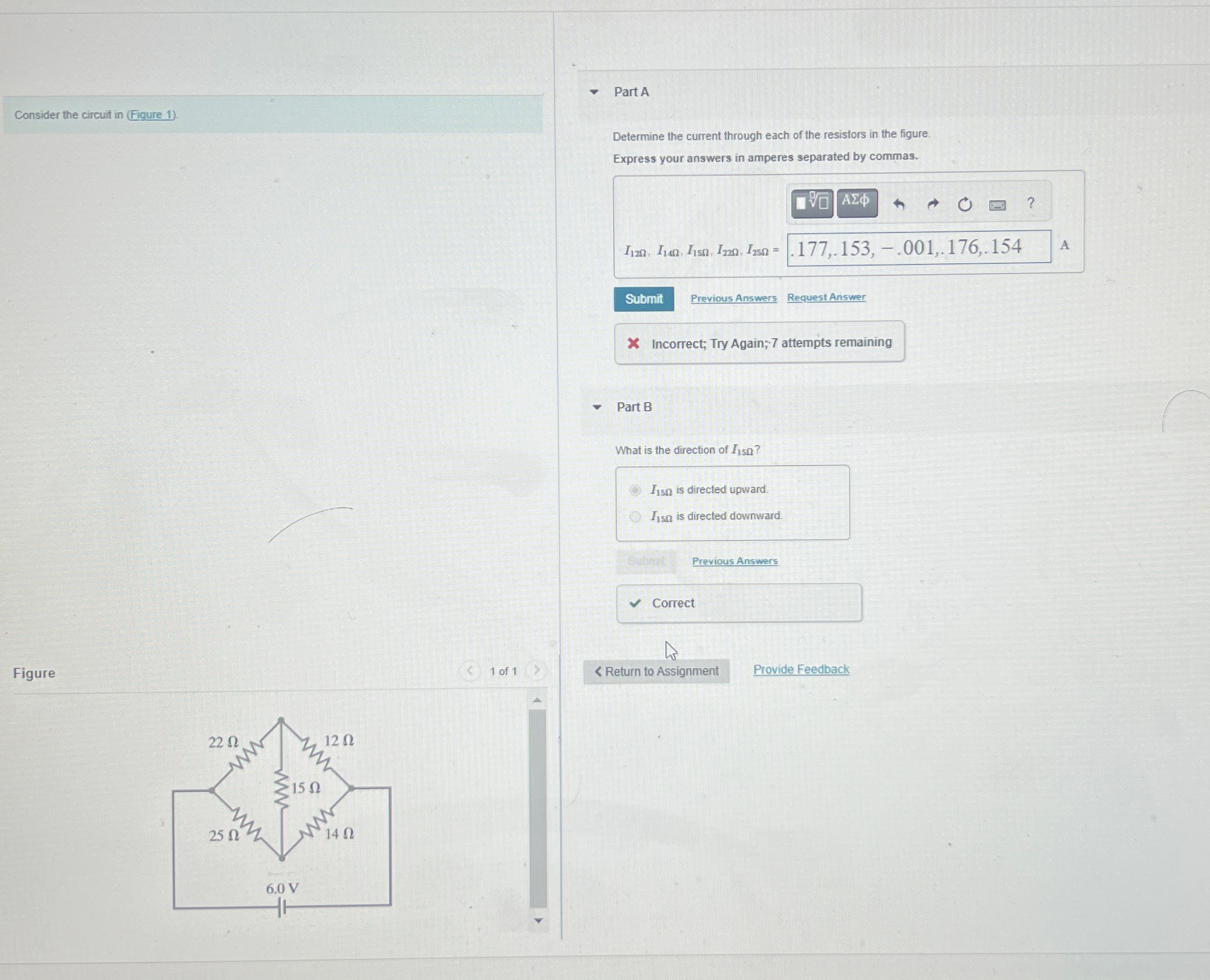Click Return to Assignment button
The image size is (1210, 980).
[x=656, y=671]
